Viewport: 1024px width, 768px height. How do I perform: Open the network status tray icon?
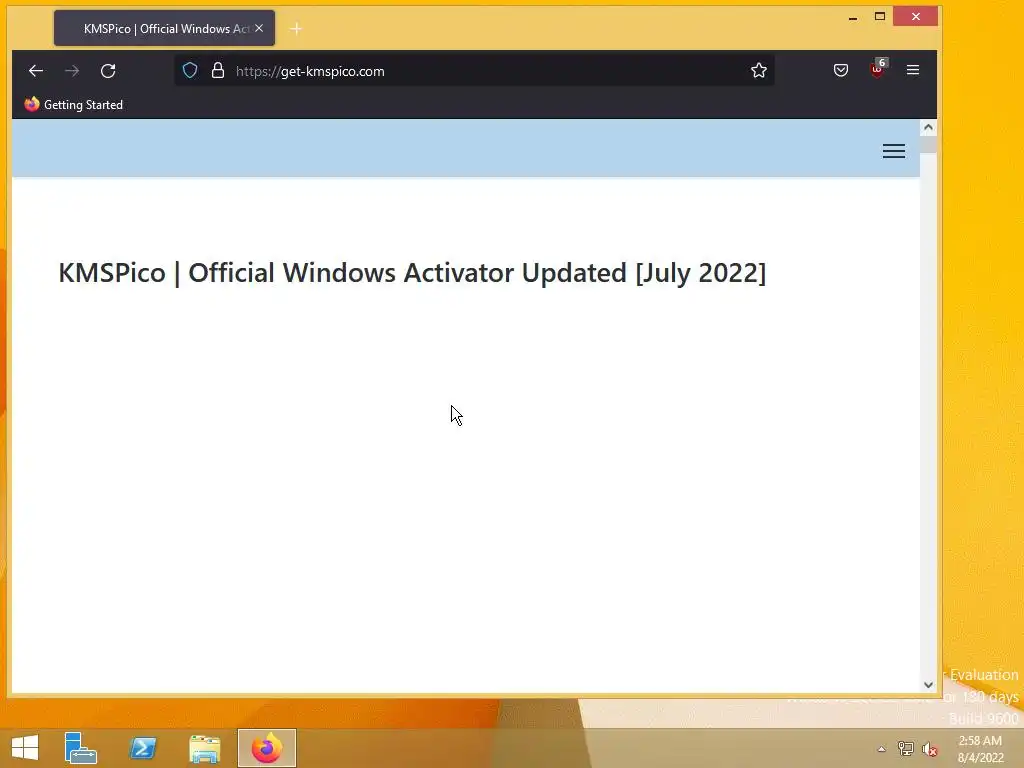point(905,749)
